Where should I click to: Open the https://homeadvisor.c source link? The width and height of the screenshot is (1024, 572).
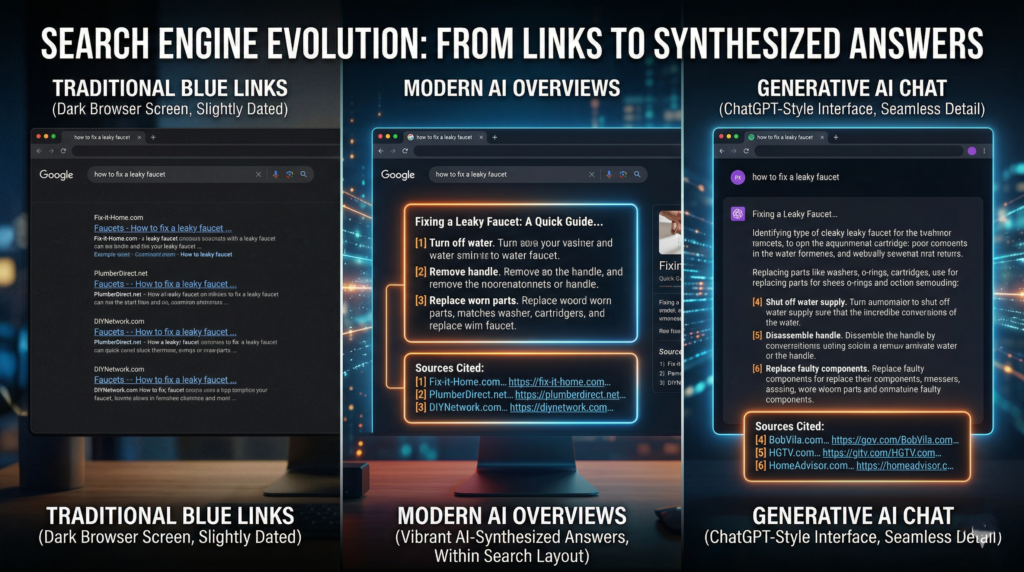(x=904, y=466)
